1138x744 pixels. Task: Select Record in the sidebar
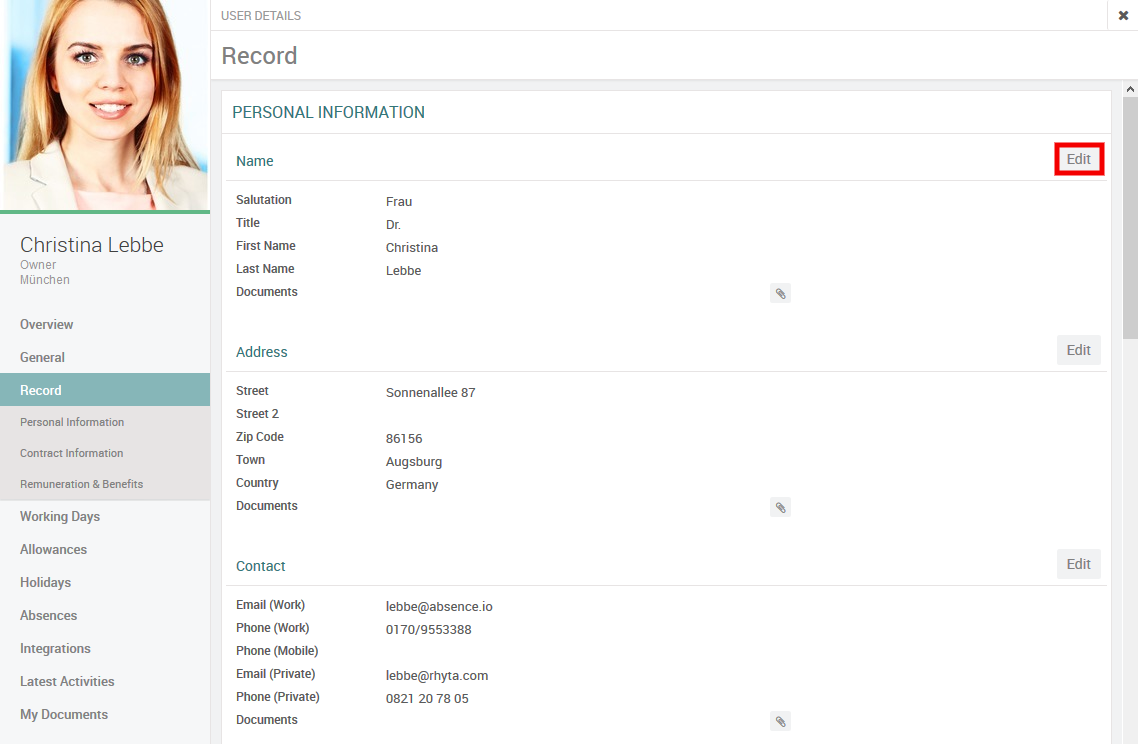41,390
